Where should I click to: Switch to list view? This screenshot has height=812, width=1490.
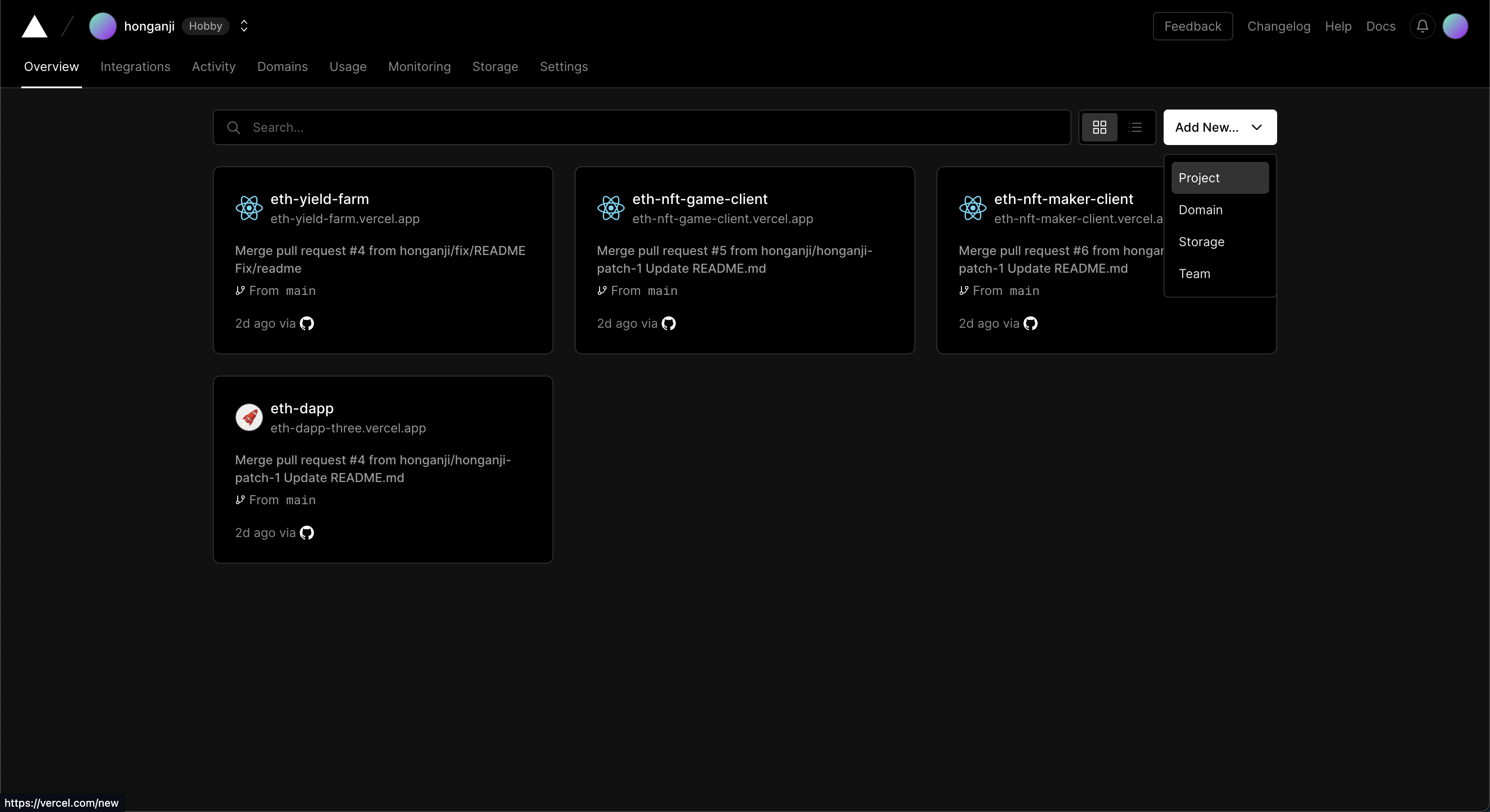pos(1135,127)
